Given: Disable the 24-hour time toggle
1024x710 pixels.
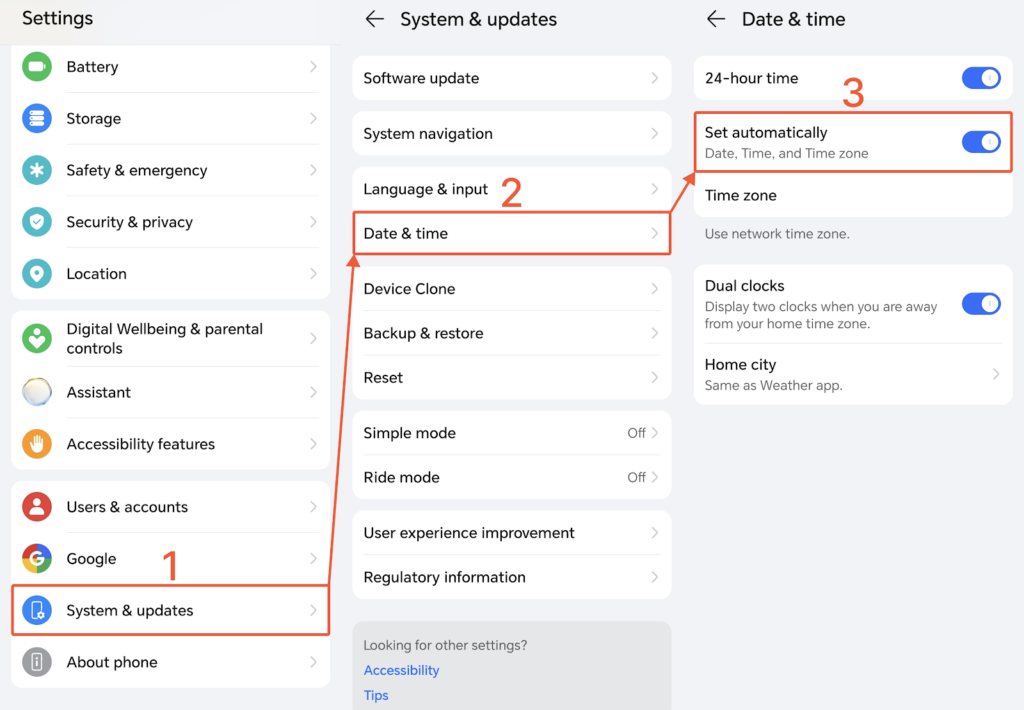Looking at the screenshot, I should click(980, 78).
